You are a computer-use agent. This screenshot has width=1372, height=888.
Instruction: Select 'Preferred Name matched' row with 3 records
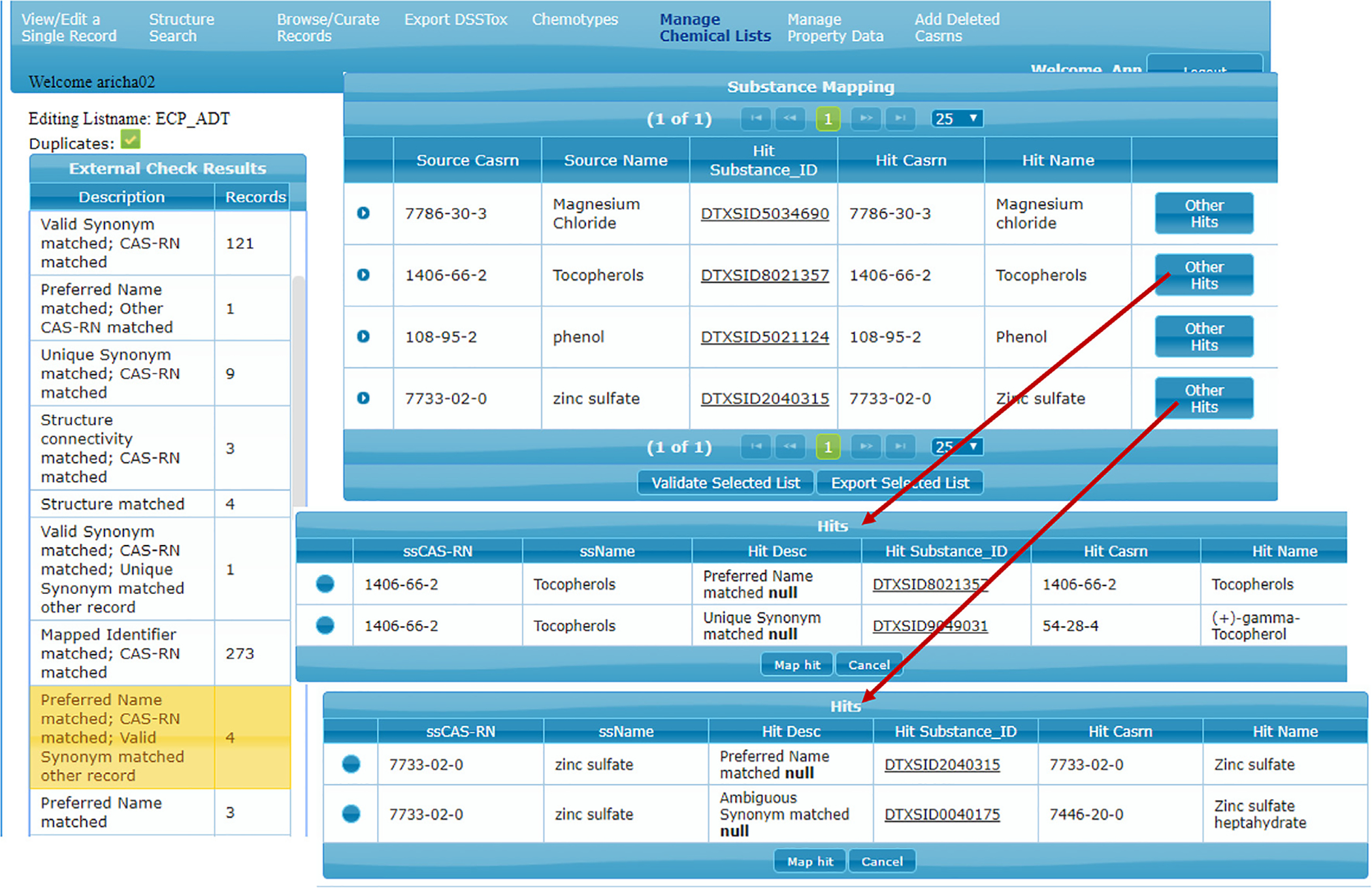click(x=160, y=812)
